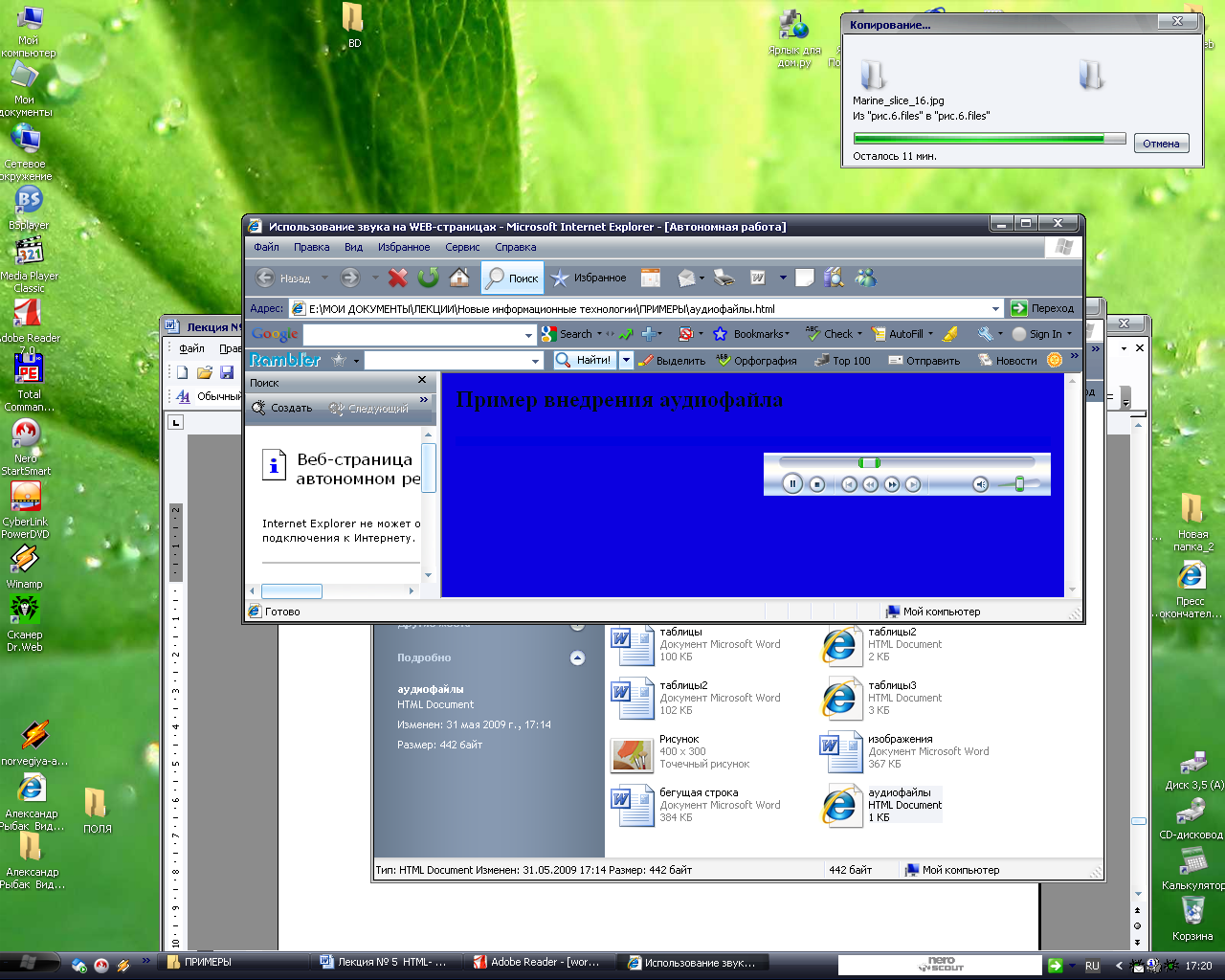Screen dimensions: 1225x980
Task: Open the Google toolbar wrench settings
Action: tap(985, 334)
